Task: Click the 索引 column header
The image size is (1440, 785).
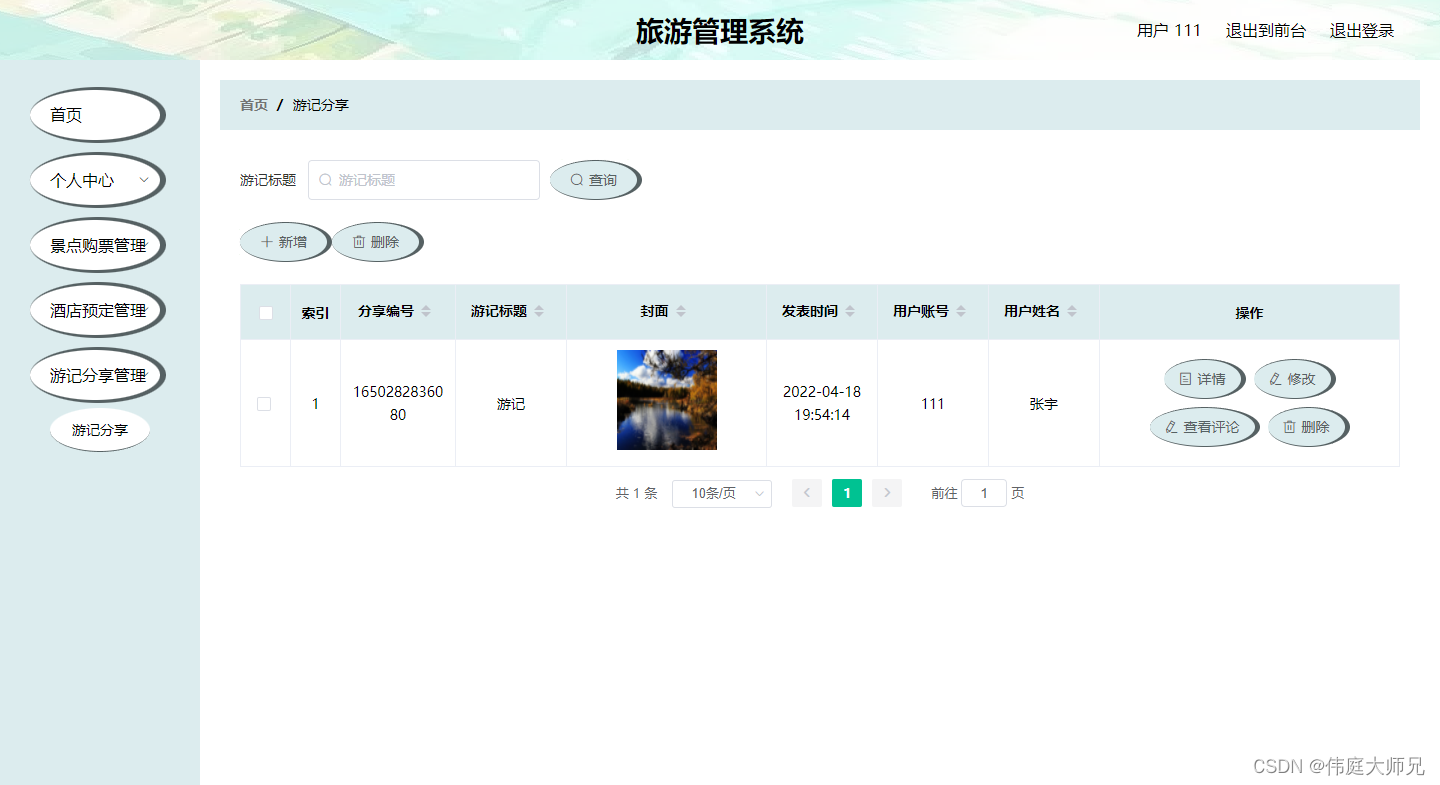Action: pyautogui.click(x=315, y=313)
